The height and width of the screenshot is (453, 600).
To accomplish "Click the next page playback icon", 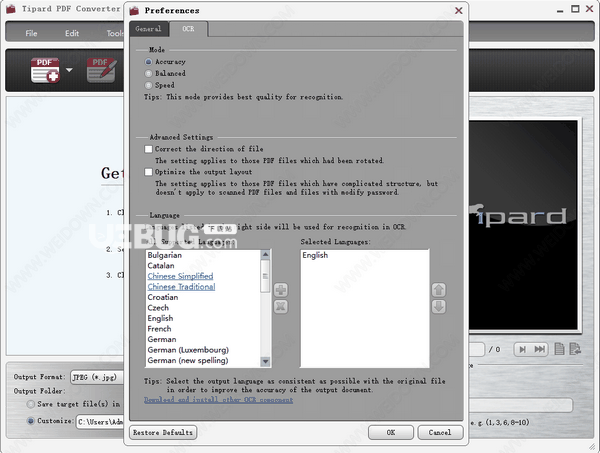I will 522,349.
